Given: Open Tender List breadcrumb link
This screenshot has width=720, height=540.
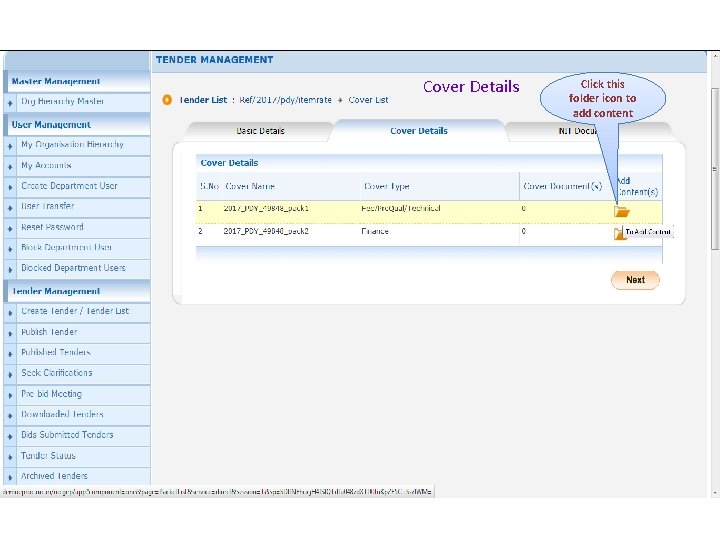Looking at the screenshot, I should pyautogui.click(x=202, y=100).
